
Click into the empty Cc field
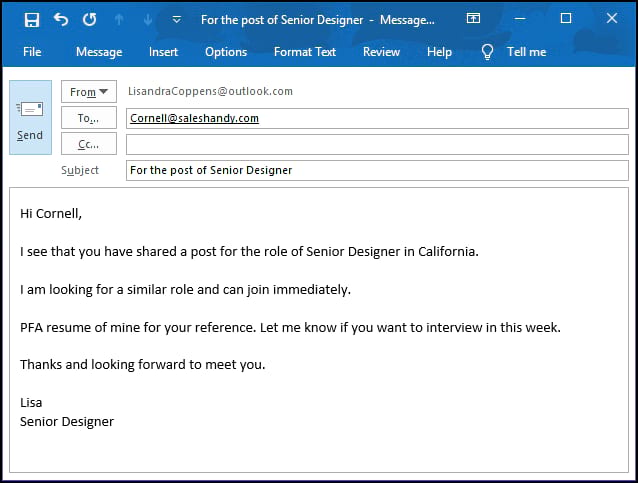coord(377,144)
